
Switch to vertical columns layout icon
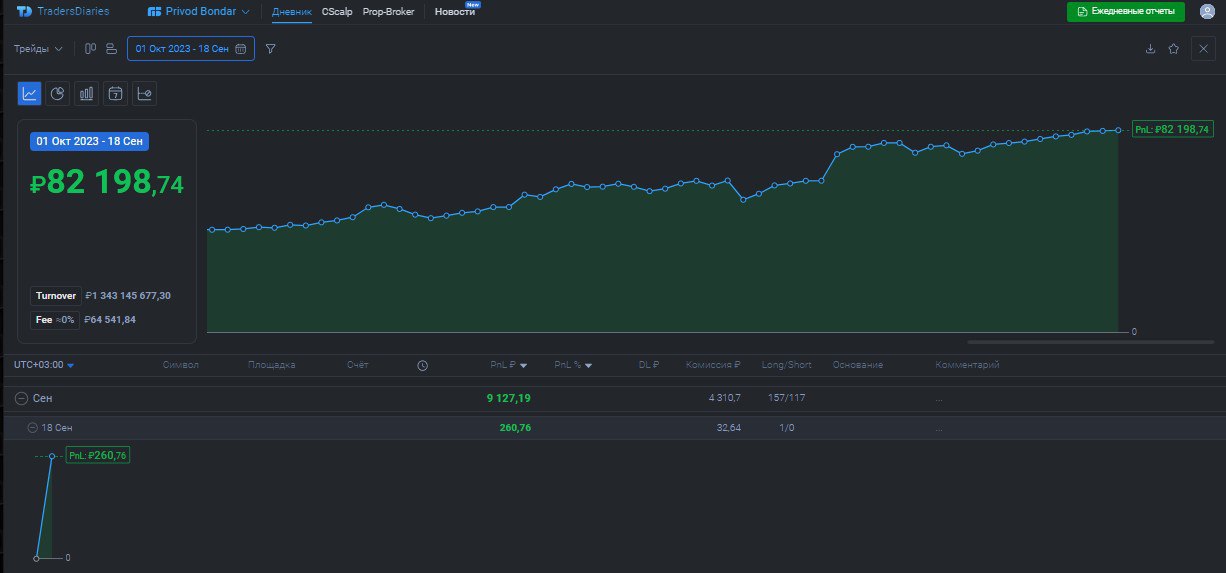click(x=90, y=48)
